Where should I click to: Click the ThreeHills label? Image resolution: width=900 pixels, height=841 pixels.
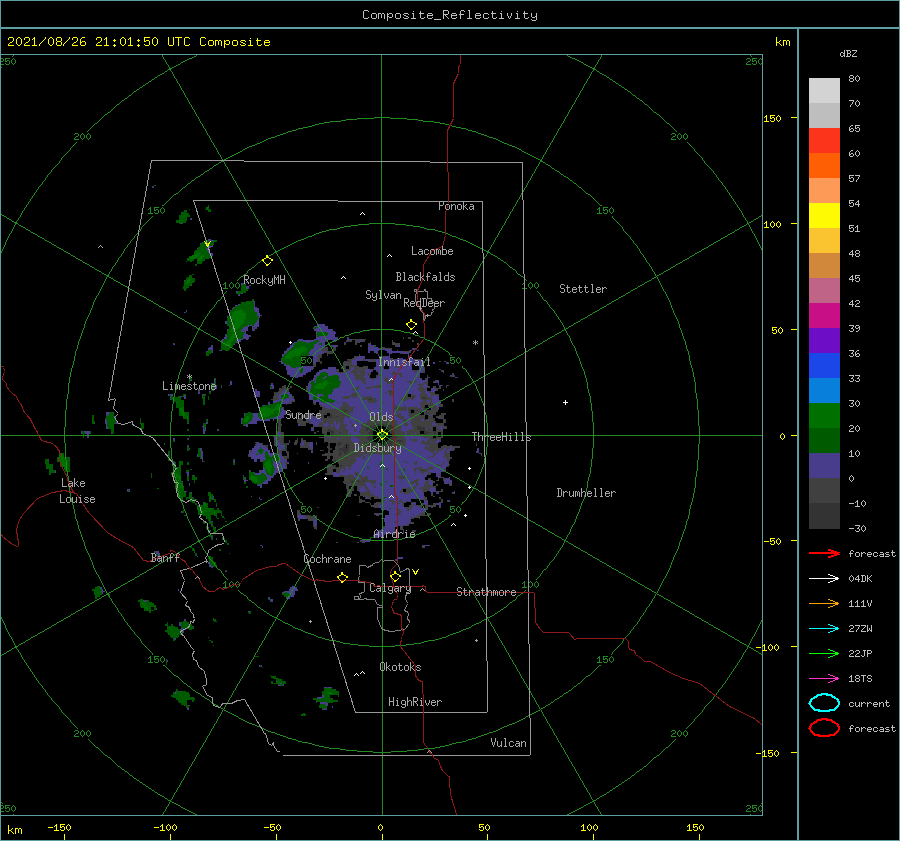tap(501, 437)
